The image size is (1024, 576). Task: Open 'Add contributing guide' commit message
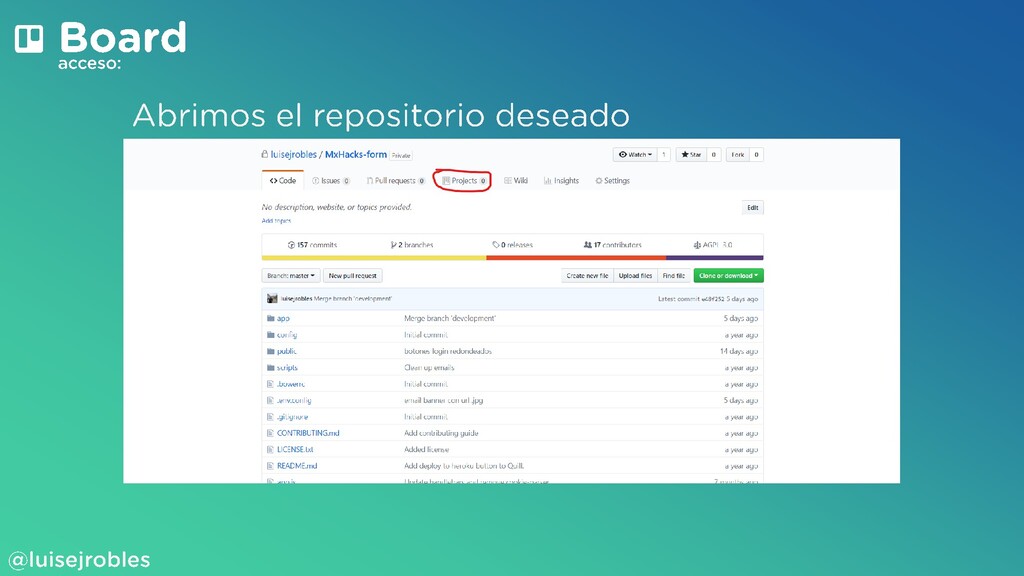(x=441, y=433)
